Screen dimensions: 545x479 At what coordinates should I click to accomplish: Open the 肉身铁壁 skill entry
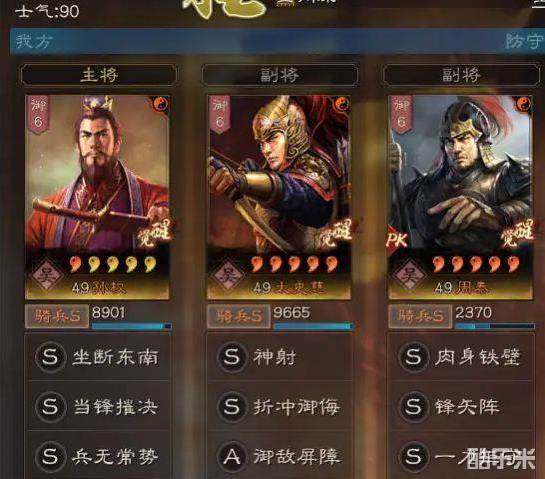(461, 357)
